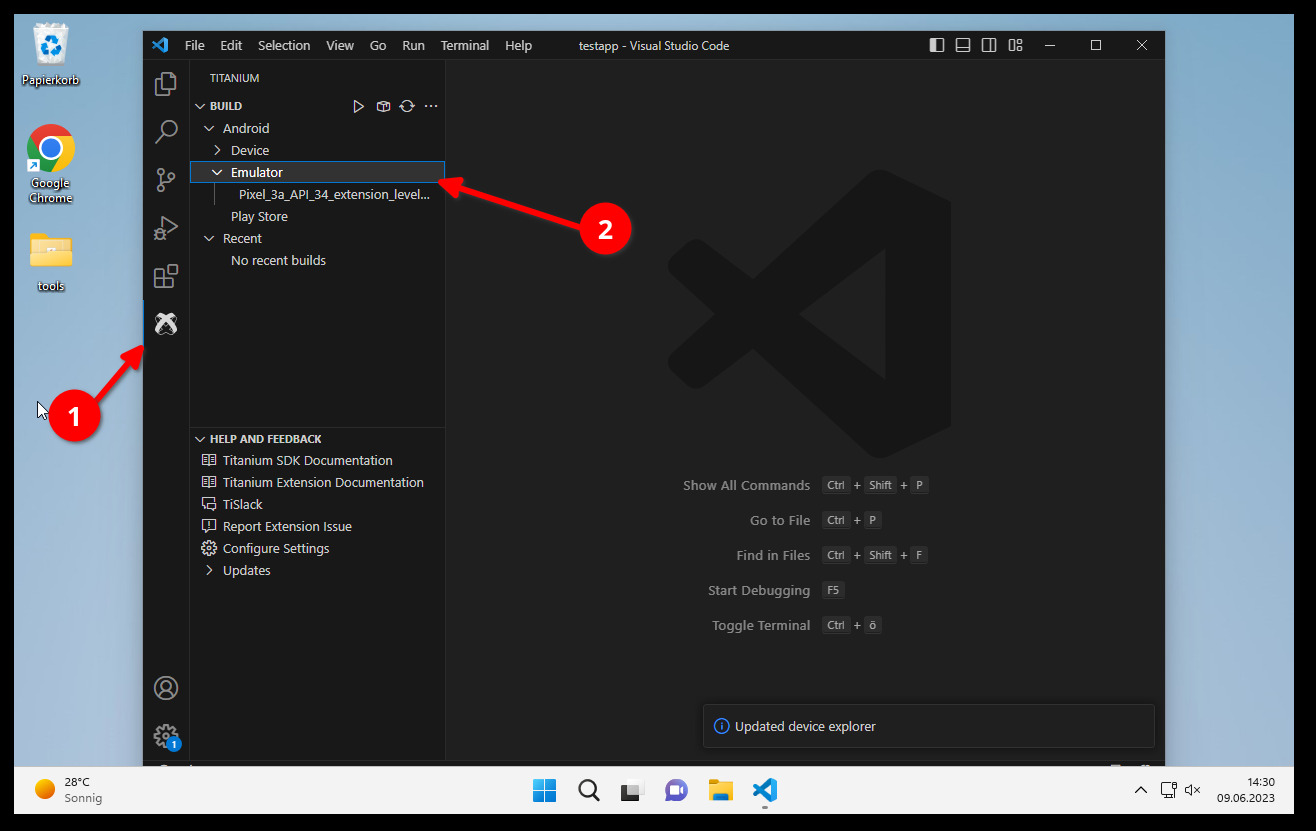Click VS Code icon on the taskbar
The width and height of the screenshot is (1316, 831).
[x=764, y=790]
